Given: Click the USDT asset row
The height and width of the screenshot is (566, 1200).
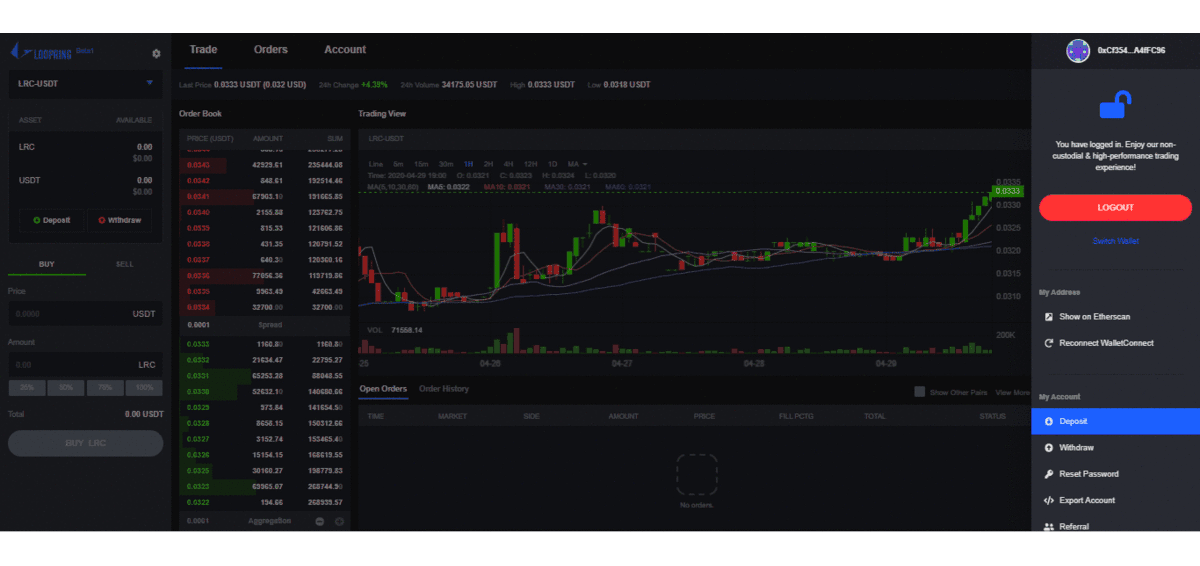Looking at the screenshot, I should pos(85,185).
